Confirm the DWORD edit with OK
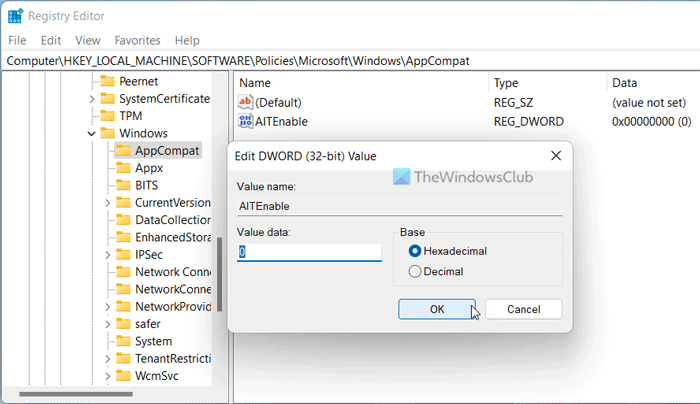Image resolution: width=700 pixels, height=404 pixels. click(437, 309)
